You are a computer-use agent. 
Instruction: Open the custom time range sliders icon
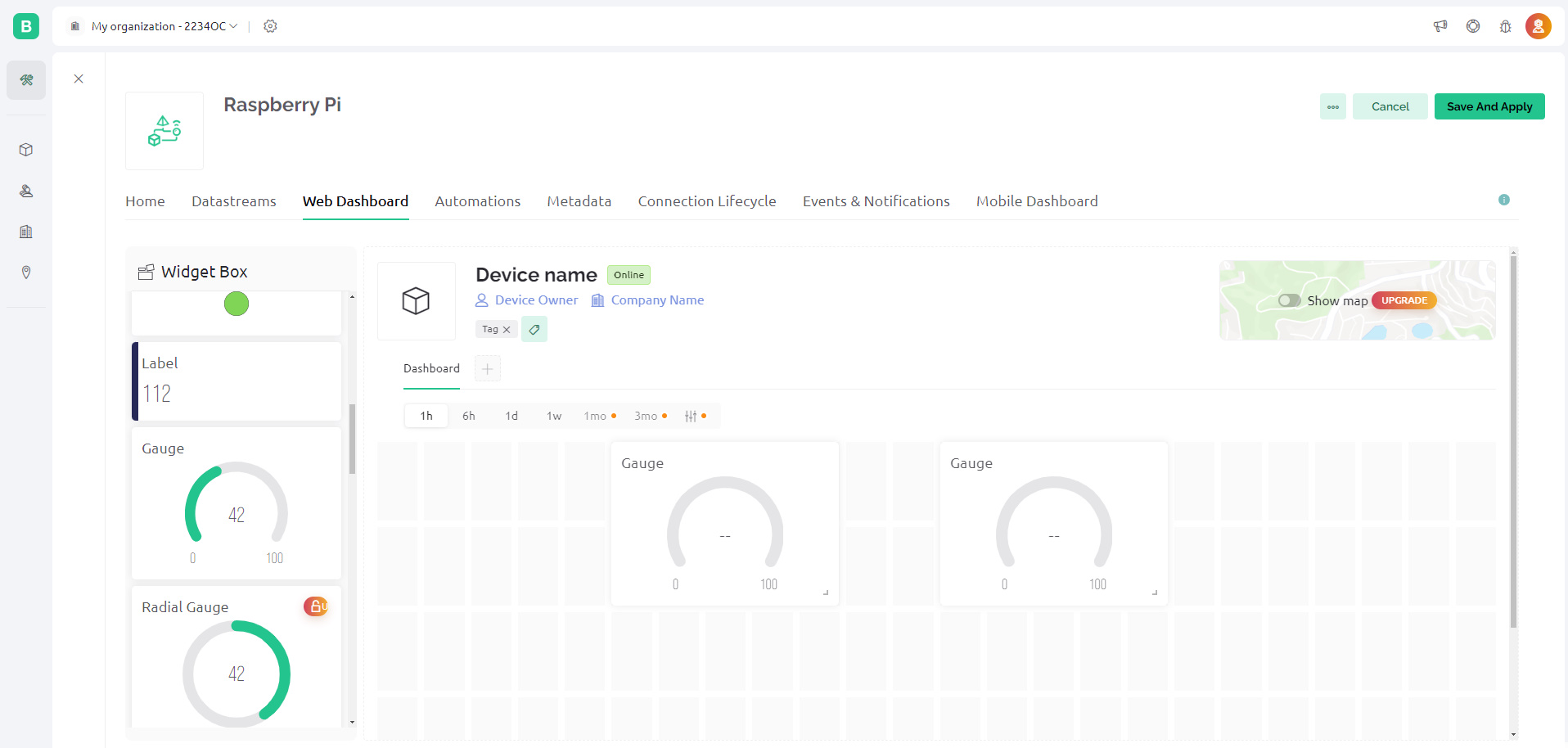(695, 416)
